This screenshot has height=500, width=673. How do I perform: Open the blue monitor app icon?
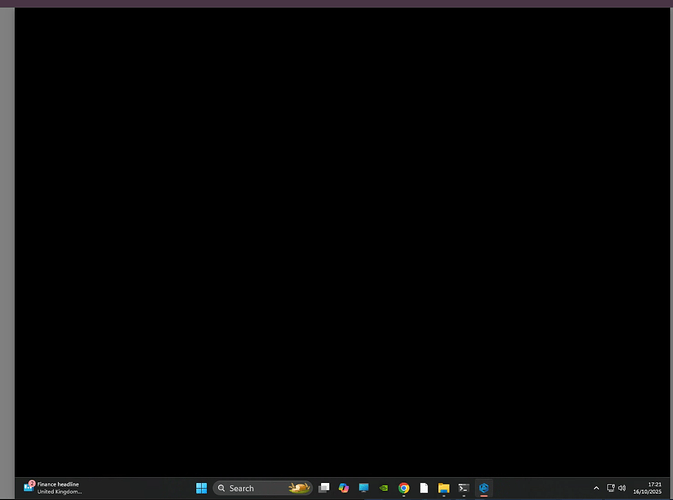tap(364, 488)
